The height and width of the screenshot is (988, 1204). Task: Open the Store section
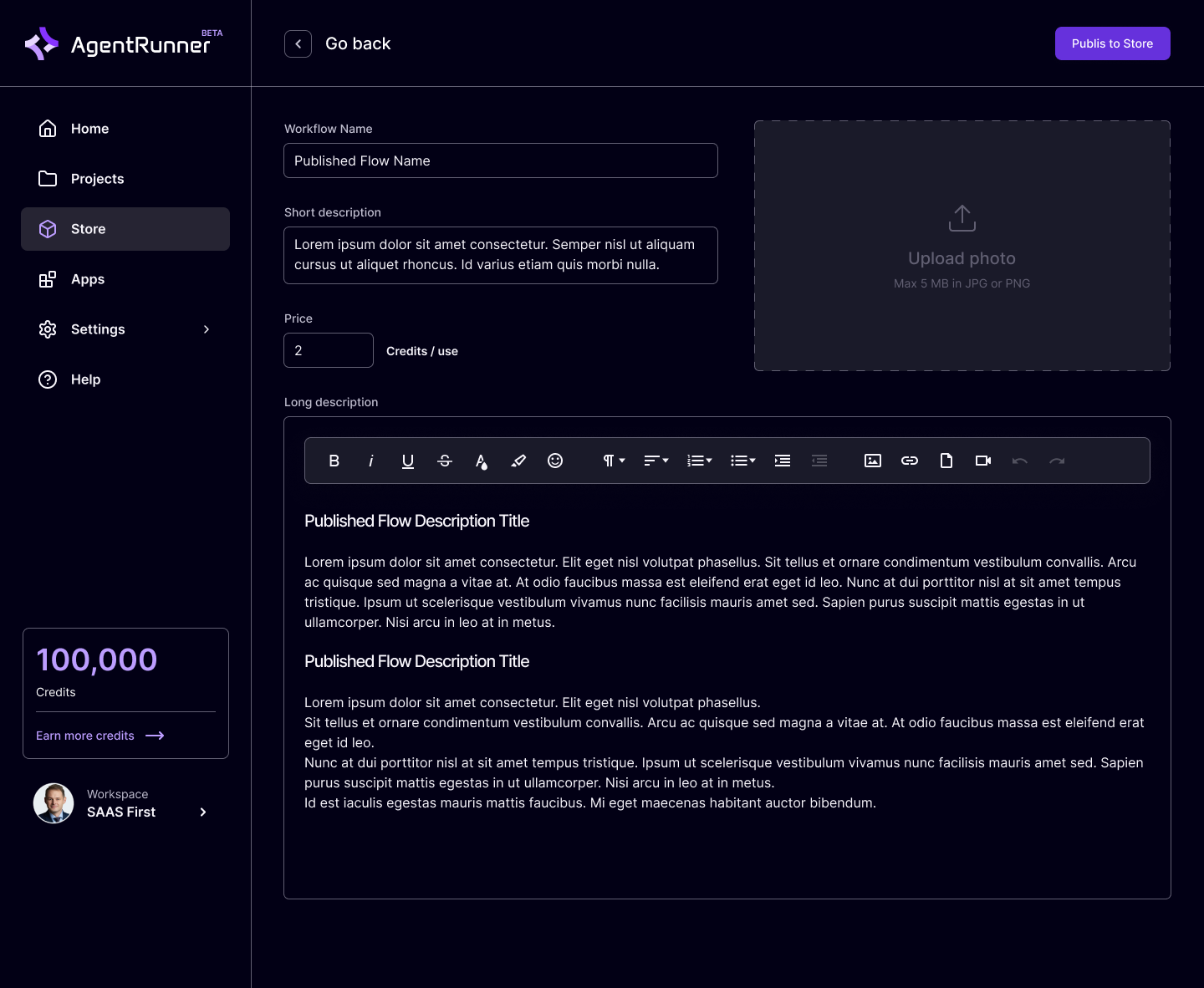[x=88, y=228]
